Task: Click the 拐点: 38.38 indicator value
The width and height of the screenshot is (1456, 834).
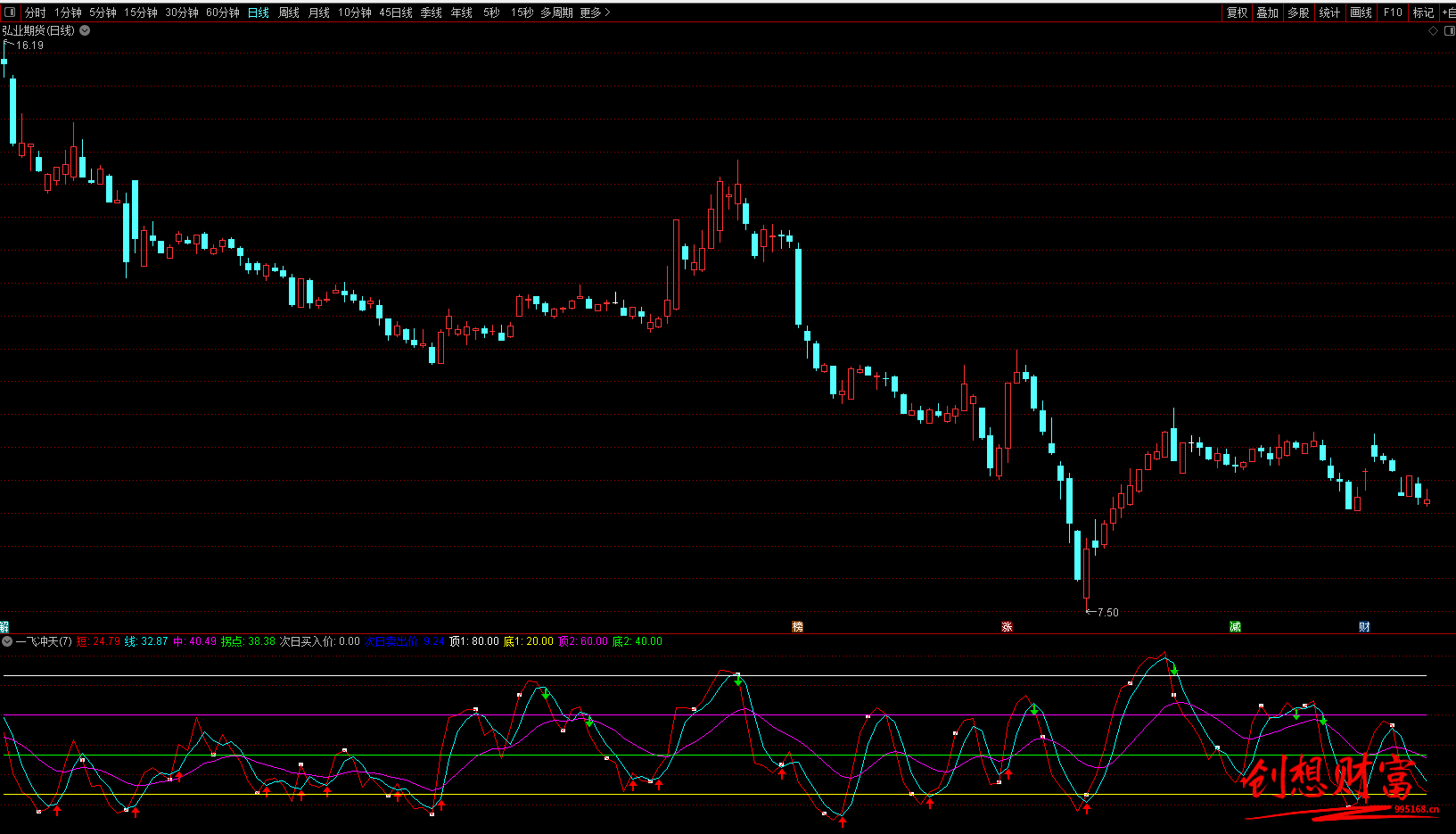Action: point(248,641)
